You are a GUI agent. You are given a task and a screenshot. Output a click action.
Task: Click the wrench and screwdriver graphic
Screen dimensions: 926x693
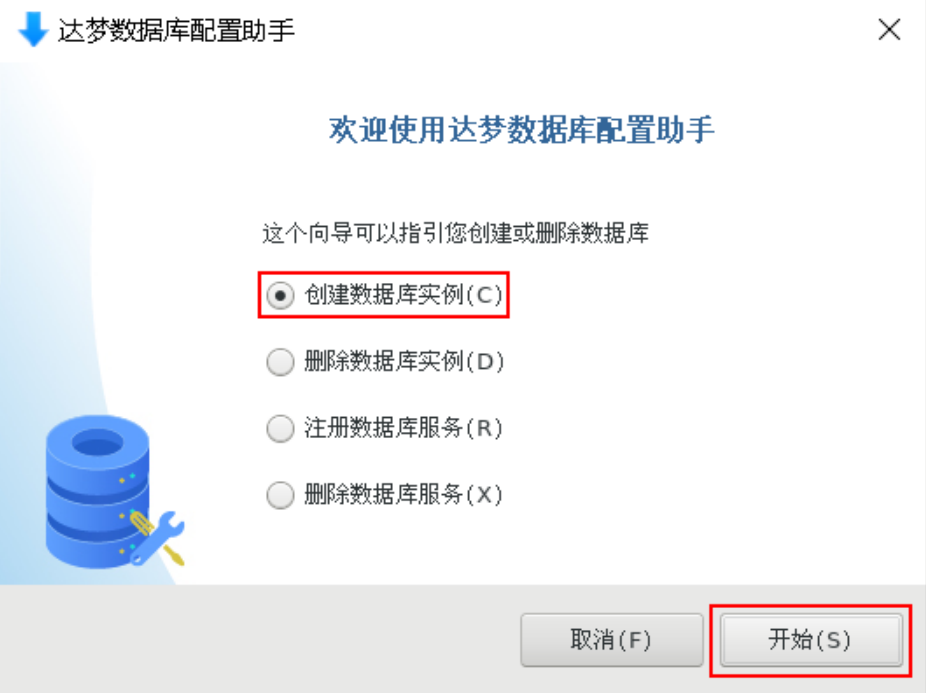157,538
